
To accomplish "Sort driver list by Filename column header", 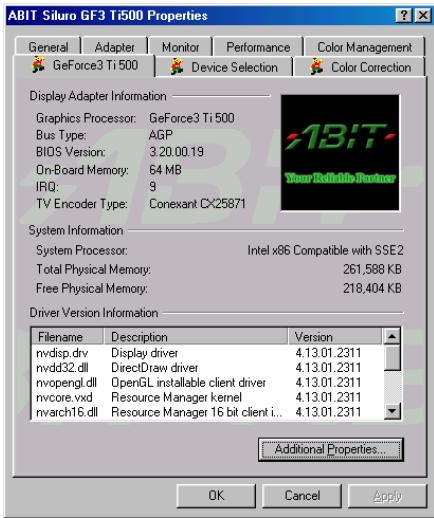I will [x=68, y=337].
